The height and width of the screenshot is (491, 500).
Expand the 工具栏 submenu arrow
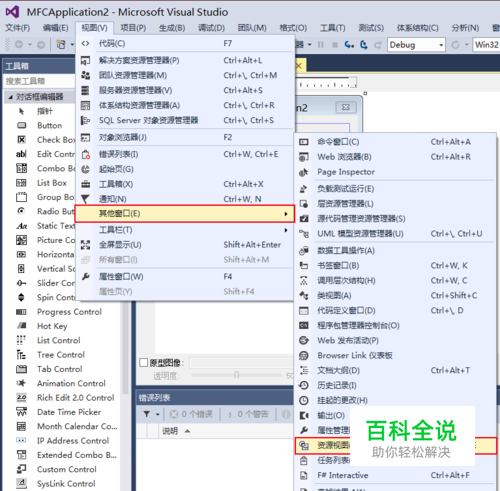[286, 230]
